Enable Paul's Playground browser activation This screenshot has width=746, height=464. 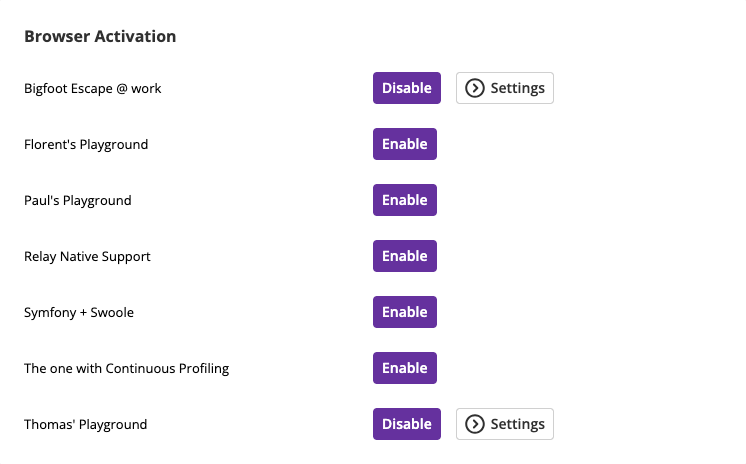[405, 200]
